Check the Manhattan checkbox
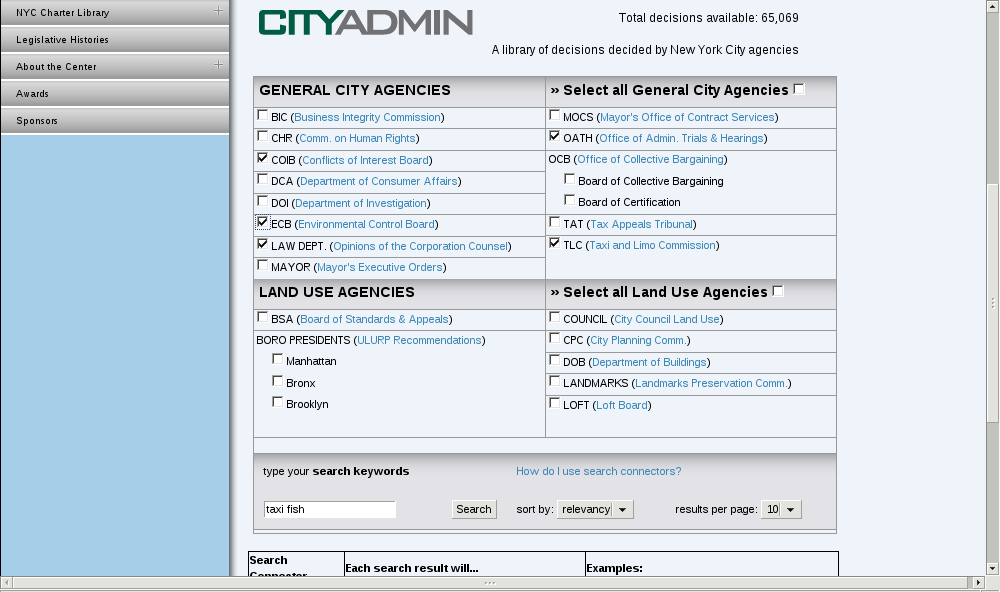This screenshot has width=1000, height=592. point(277,359)
